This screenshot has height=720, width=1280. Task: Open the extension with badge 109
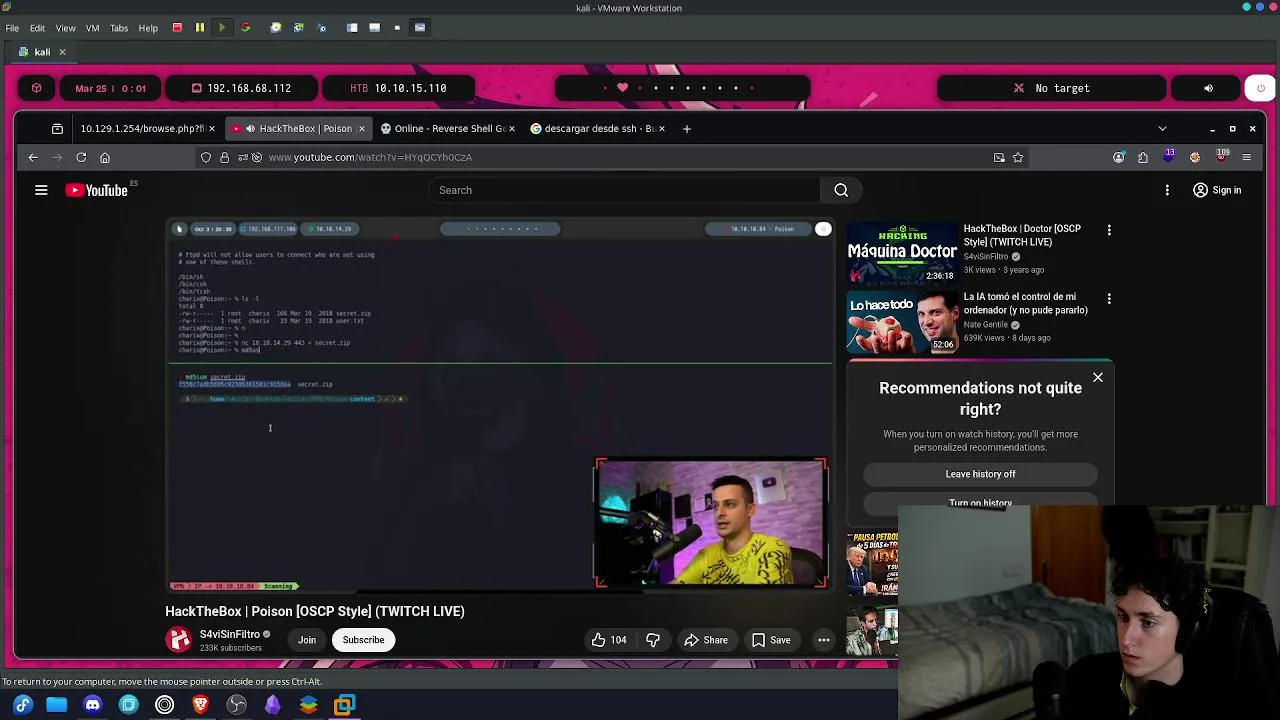pos(1221,156)
